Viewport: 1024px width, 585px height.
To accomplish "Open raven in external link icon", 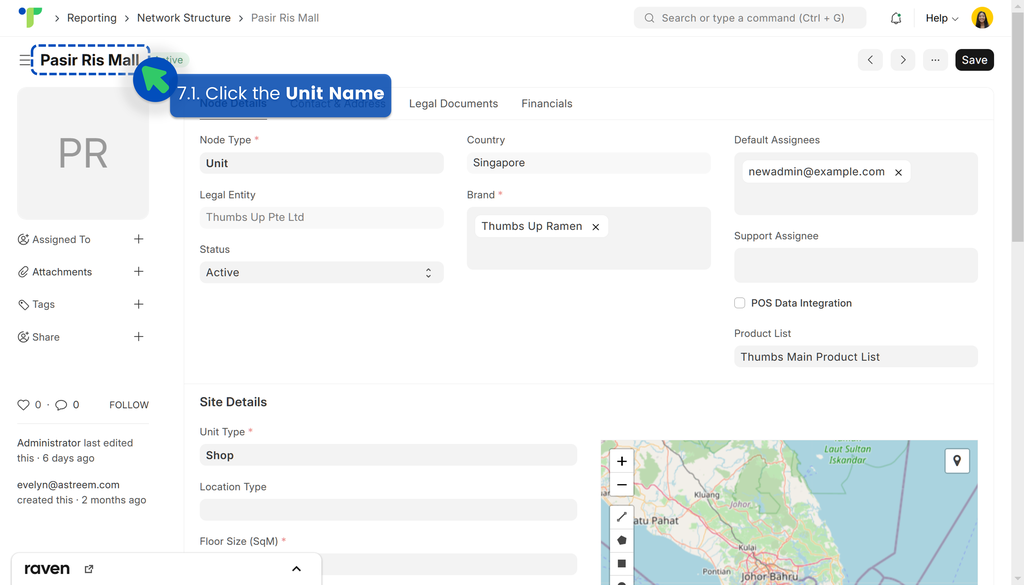I will [89, 569].
